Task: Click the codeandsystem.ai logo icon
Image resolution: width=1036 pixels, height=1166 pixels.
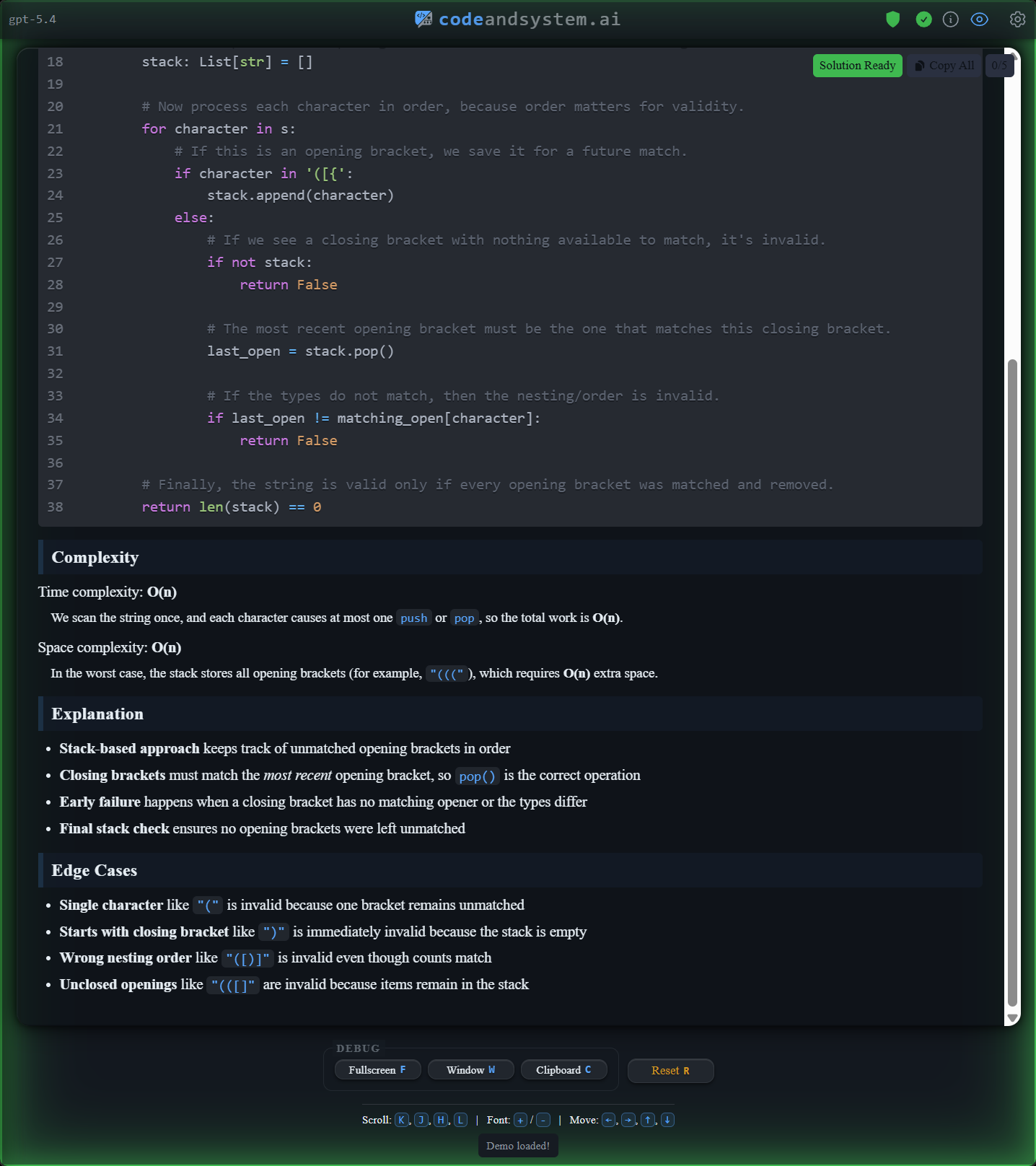Action: pos(423,19)
